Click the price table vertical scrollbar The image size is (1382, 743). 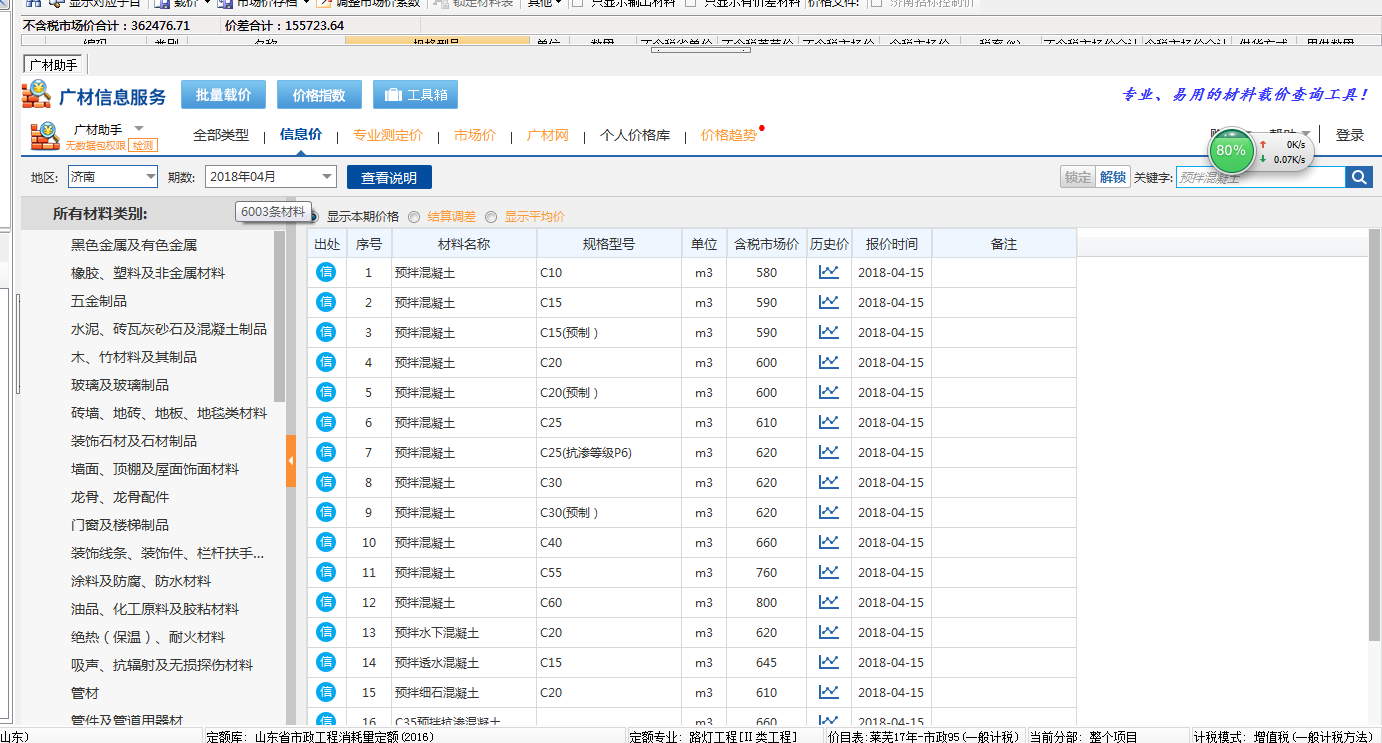coord(1374,435)
